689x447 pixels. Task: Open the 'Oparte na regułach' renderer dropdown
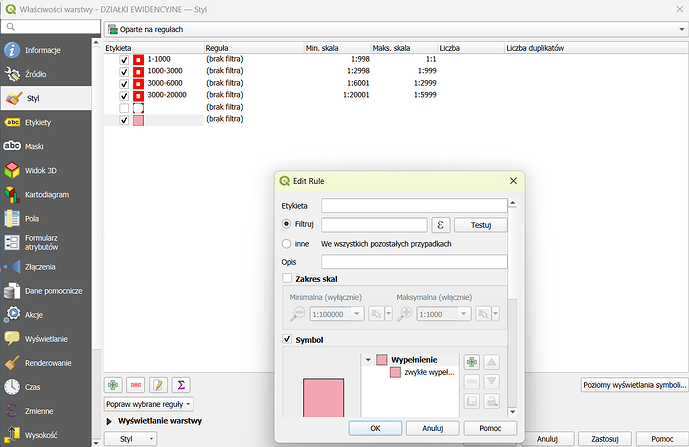coord(393,29)
